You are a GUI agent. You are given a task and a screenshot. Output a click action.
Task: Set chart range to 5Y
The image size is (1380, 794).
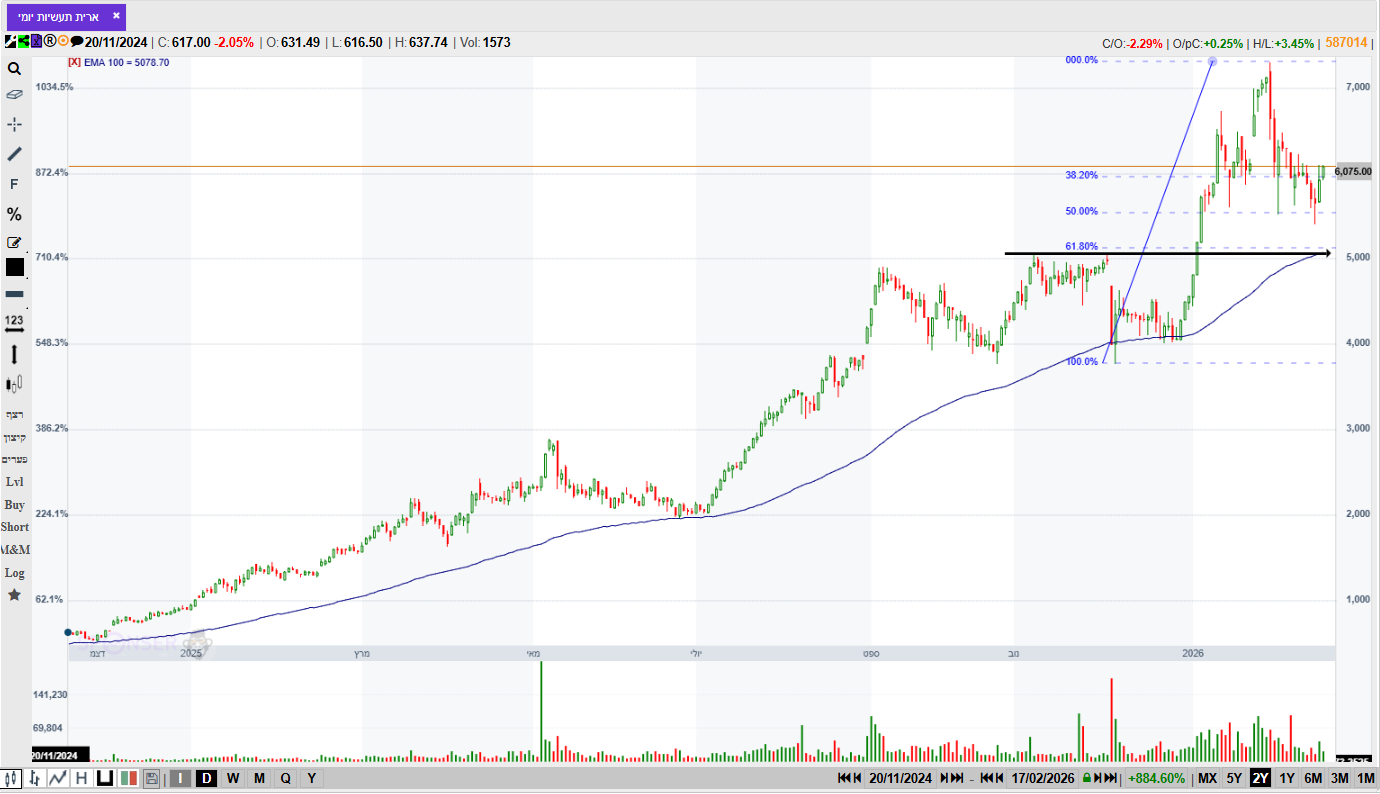(1234, 778)
